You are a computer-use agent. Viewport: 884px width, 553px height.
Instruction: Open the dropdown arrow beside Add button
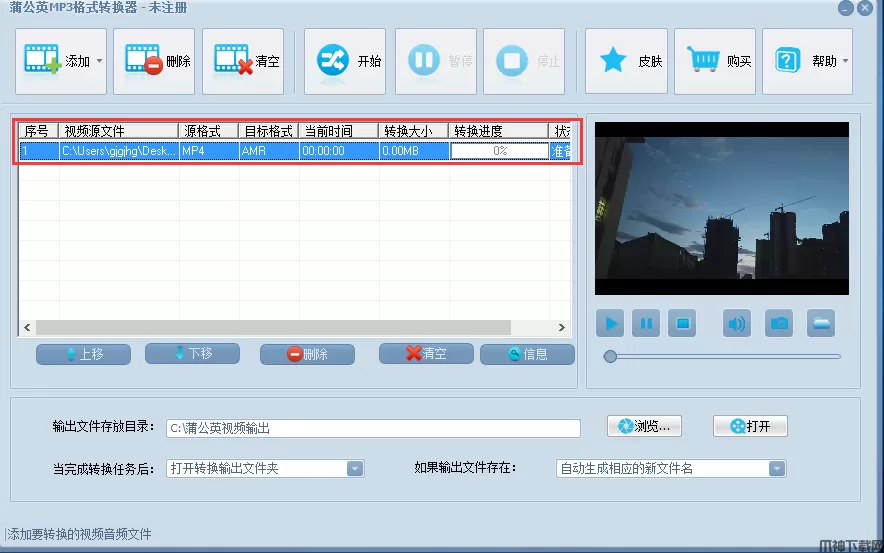98,62
